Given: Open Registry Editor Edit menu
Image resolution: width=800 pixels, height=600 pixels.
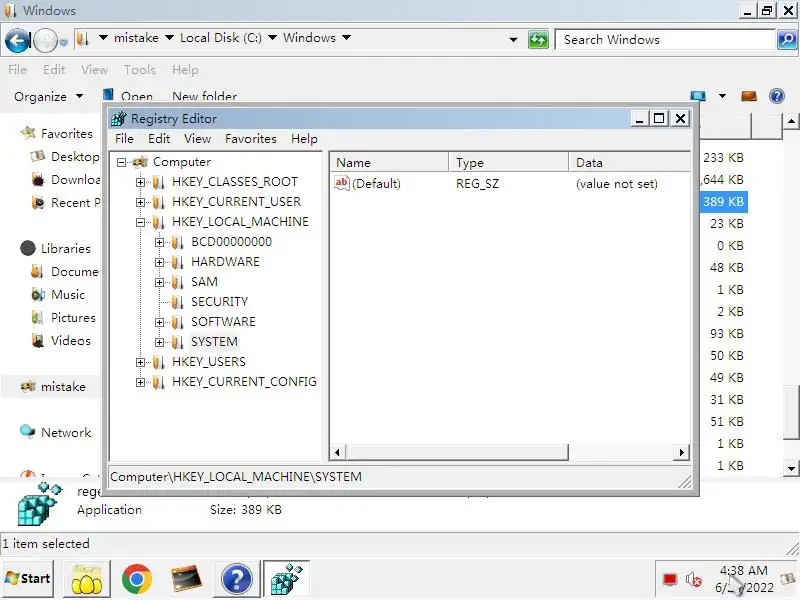Looking at the screenshot, I should coord(159,139).
